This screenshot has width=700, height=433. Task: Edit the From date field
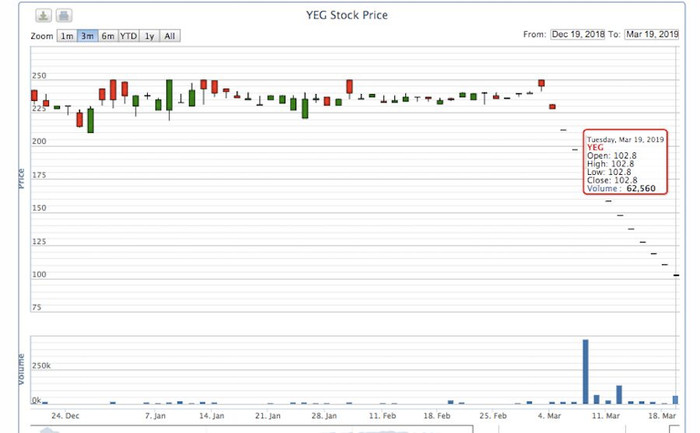click(x=584, y=35)
